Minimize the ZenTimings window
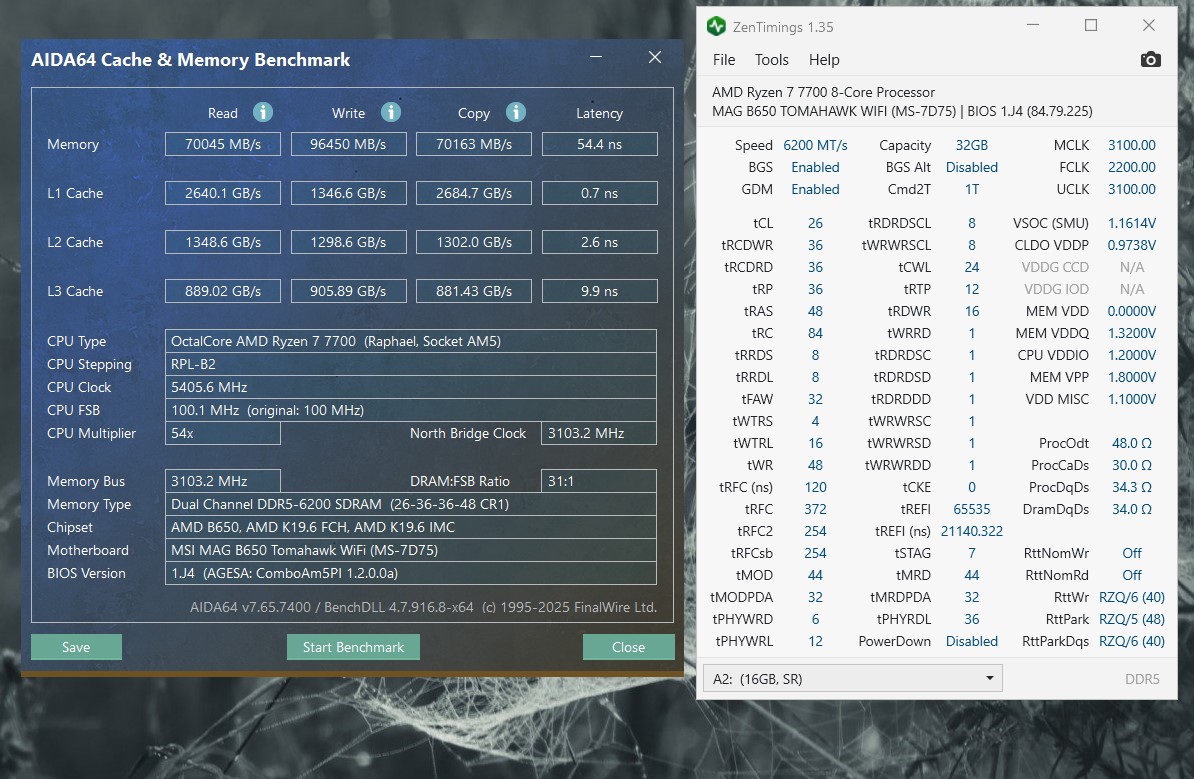Screen dimensions: 1194x779 click(x=1033, y=26)
